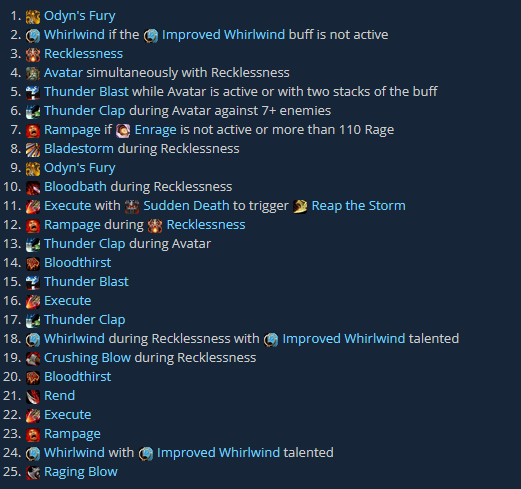
Task: Click the Crushing Blow icon in item 19
Action: pyautogui.click(x=33, y=359)
